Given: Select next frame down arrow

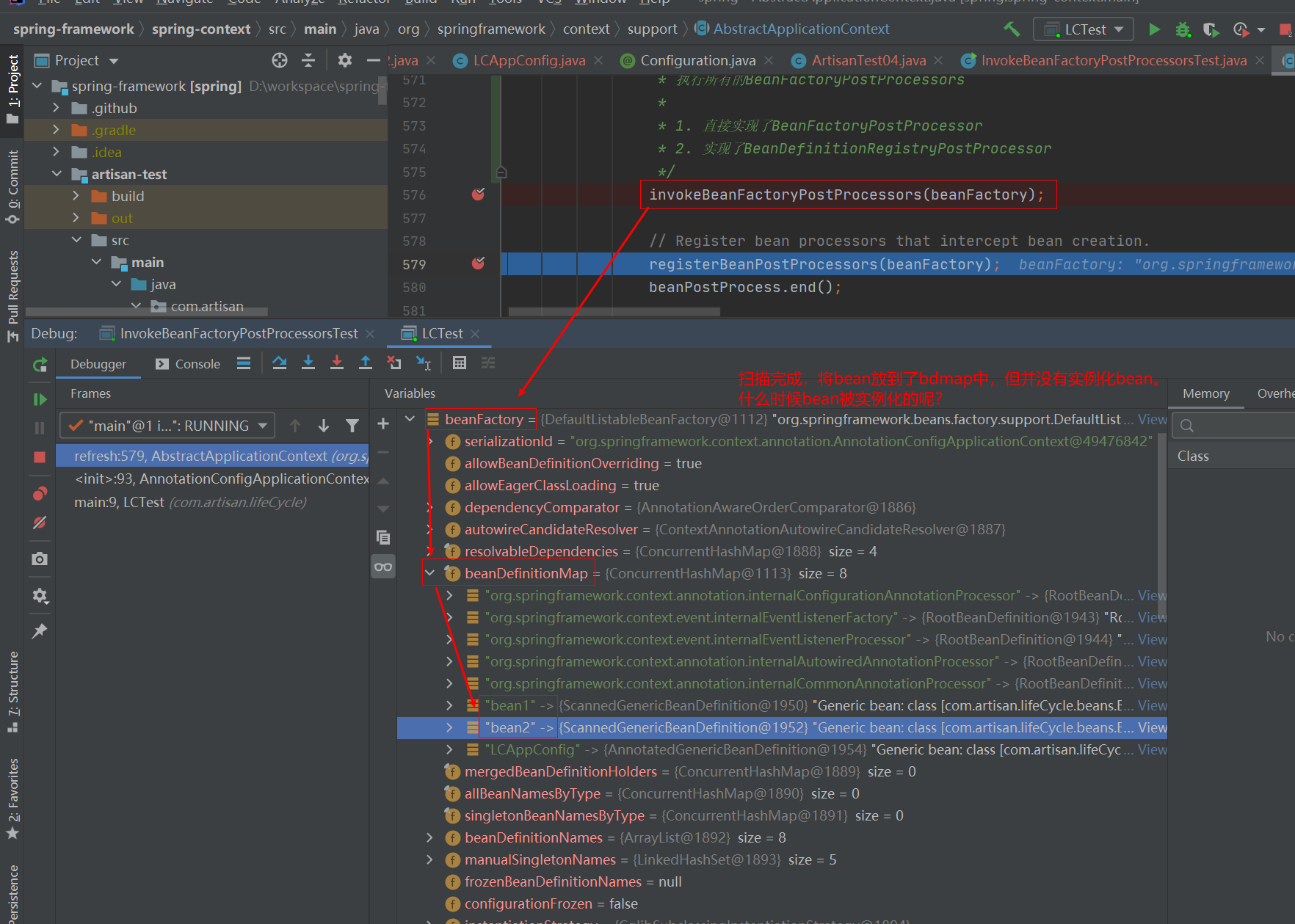Looking at the screenshot, I should pyautogui.click(x=324, y=426).
